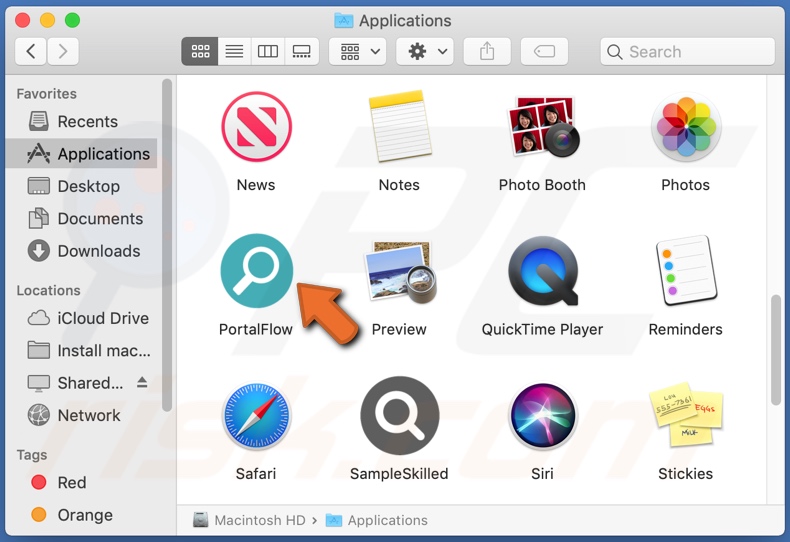Go forward with the right chevron button
This screenshot has height=542, width=790.
pyautogui.click(x=63, y=51)
